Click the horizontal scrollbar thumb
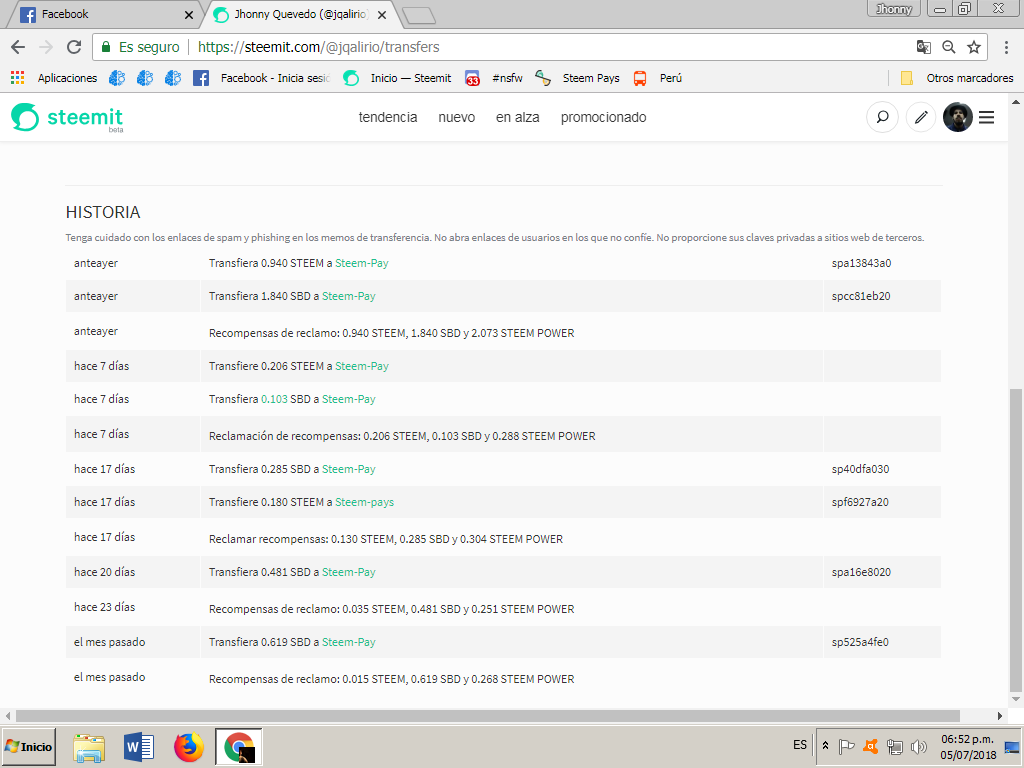Screen dimensions: 1024x768 [487, 716]
